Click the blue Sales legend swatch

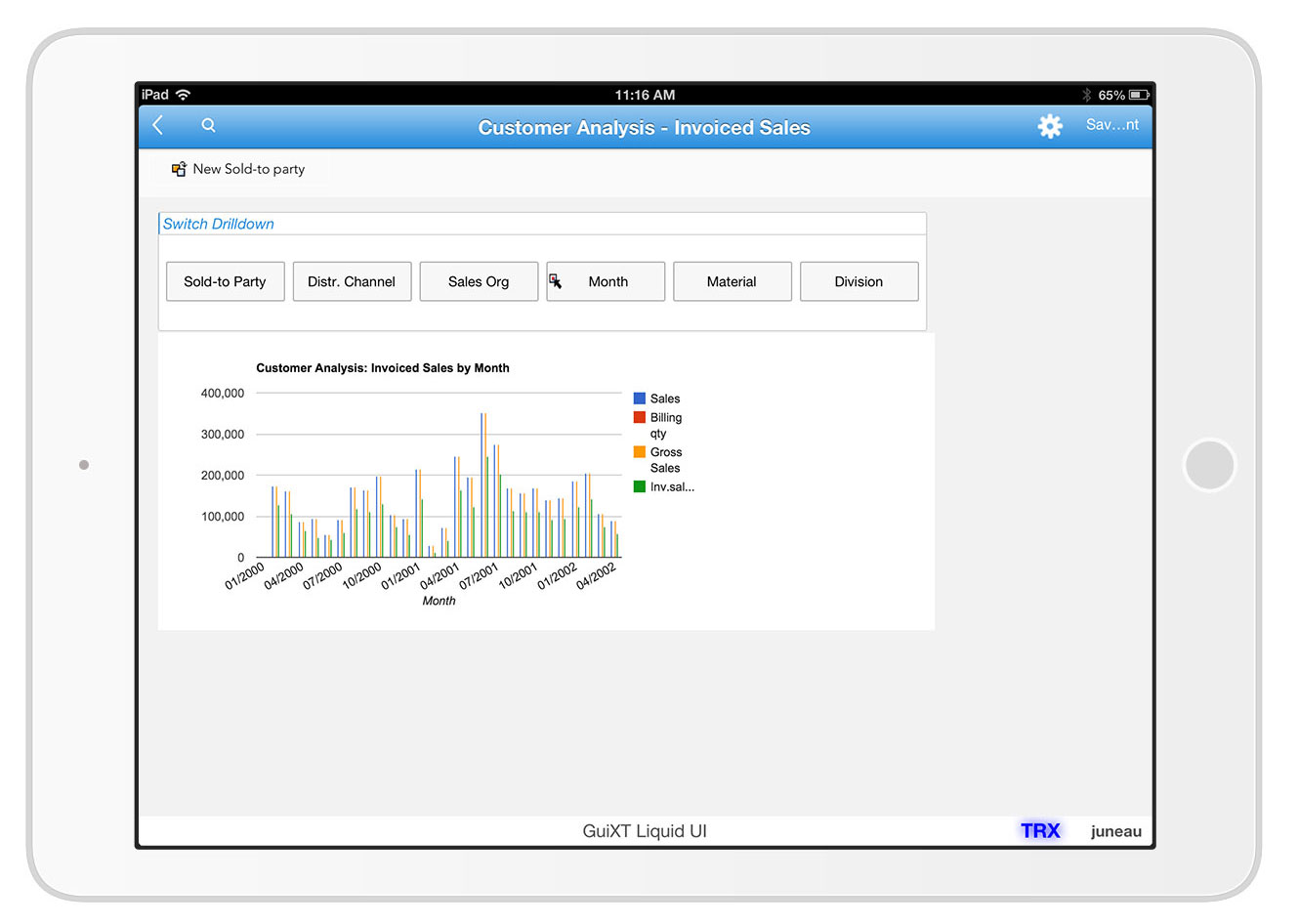(x=640, y=399)
